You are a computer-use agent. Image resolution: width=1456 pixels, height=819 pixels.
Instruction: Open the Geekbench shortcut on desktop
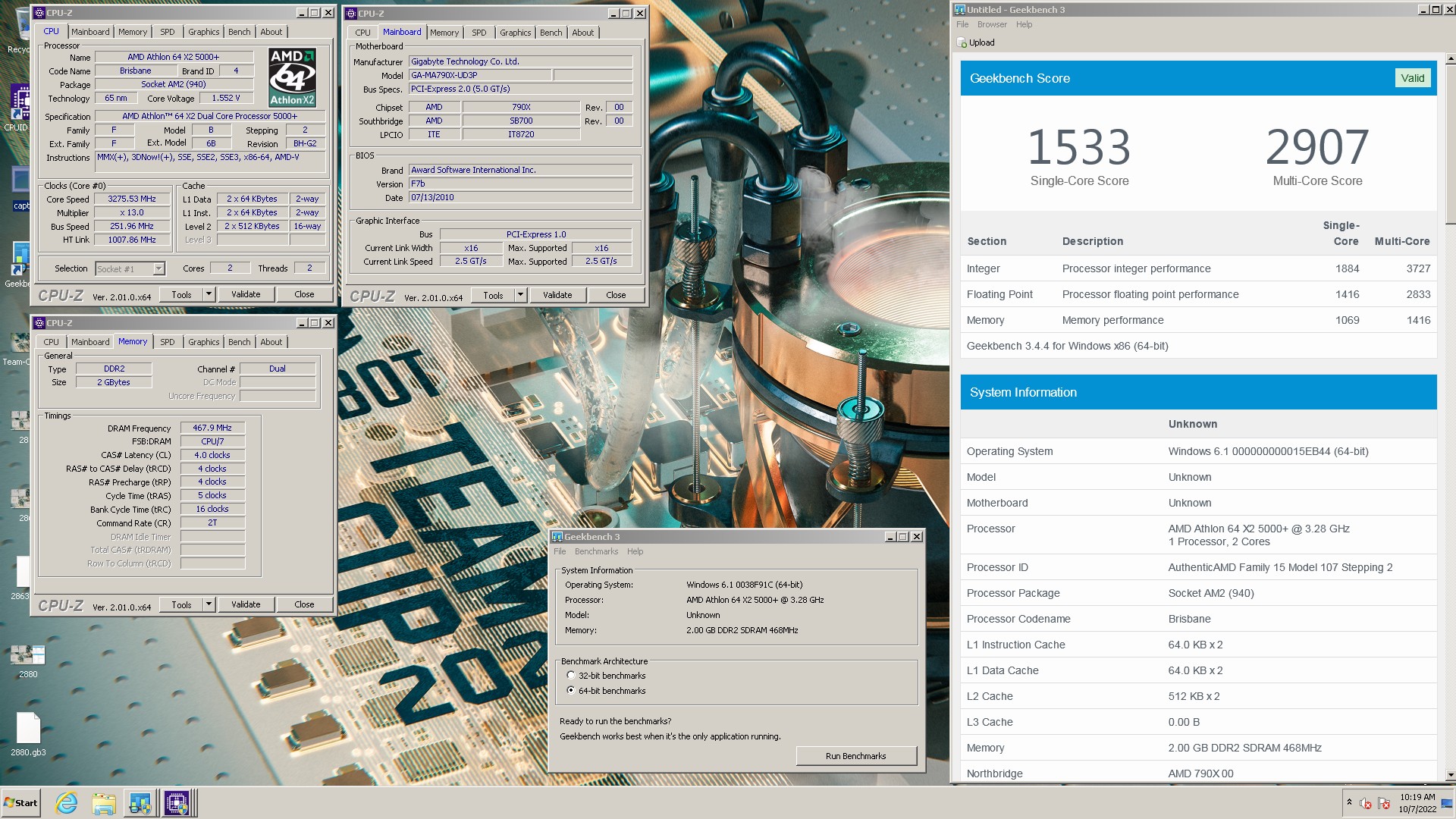click(x=18, y=264)
